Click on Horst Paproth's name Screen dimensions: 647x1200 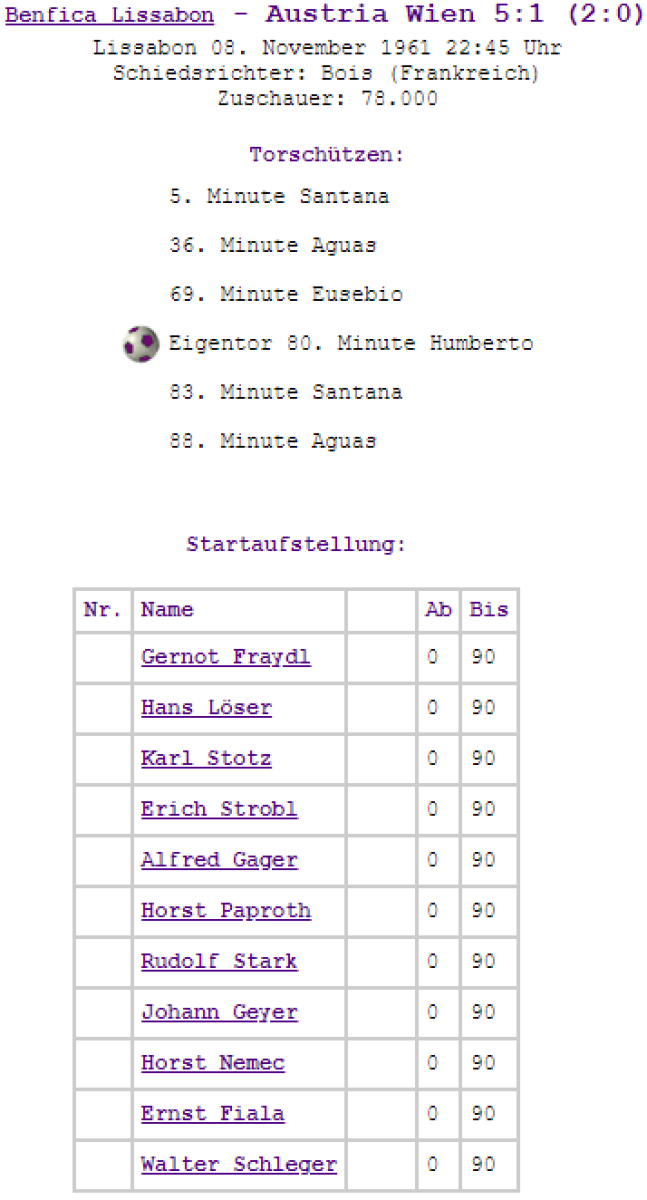coord(225,911)
